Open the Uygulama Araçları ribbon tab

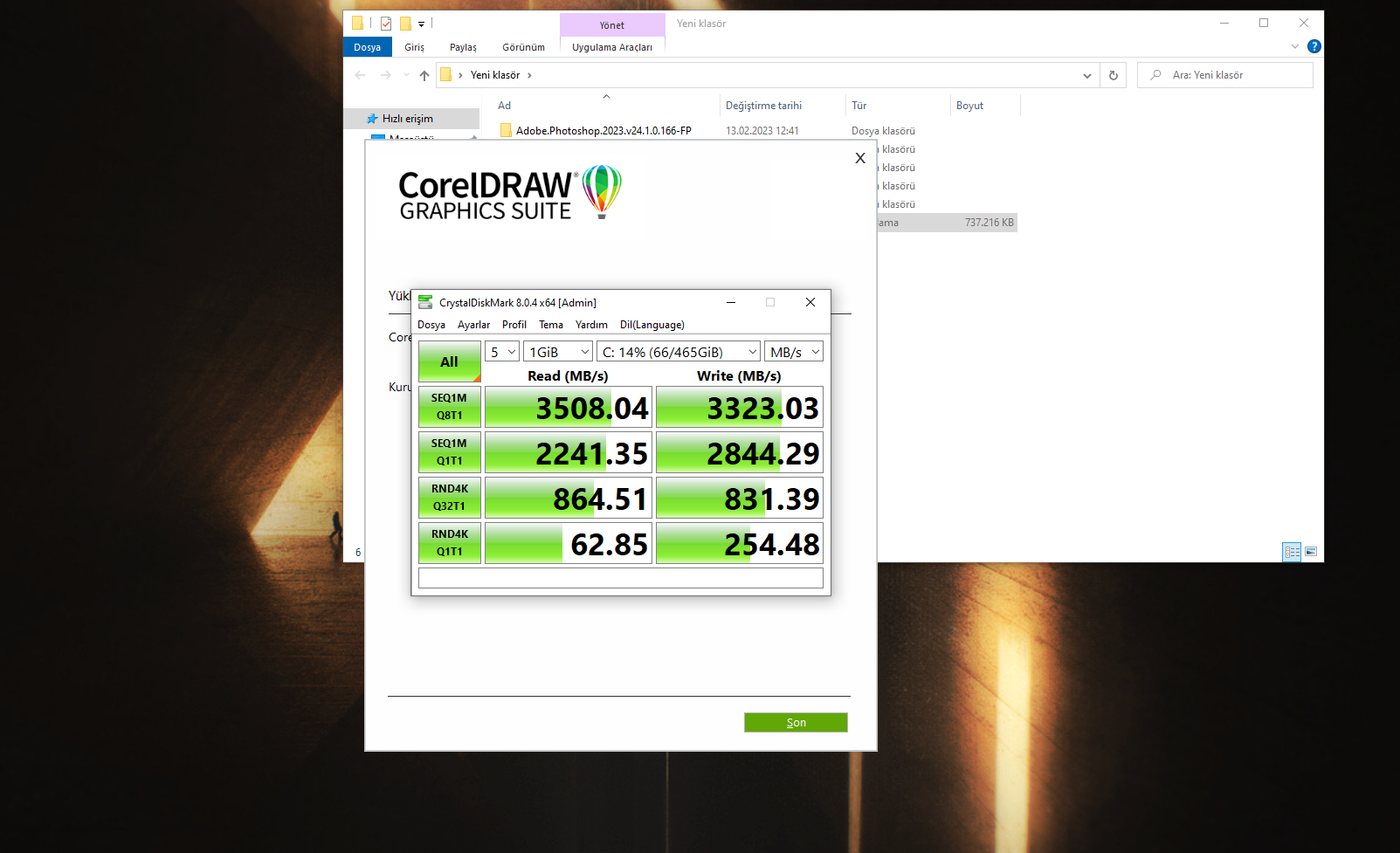pos(612,47)
